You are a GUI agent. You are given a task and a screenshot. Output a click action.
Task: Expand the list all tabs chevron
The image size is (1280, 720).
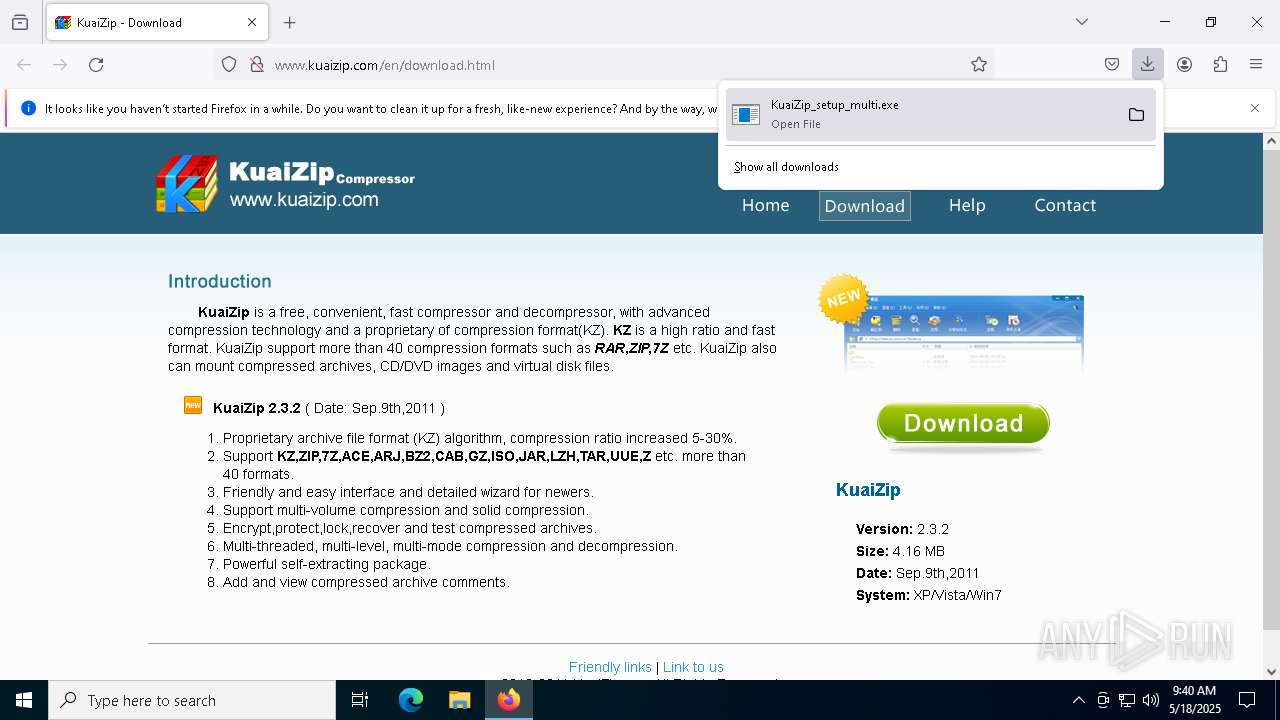tap(1082, 22)
